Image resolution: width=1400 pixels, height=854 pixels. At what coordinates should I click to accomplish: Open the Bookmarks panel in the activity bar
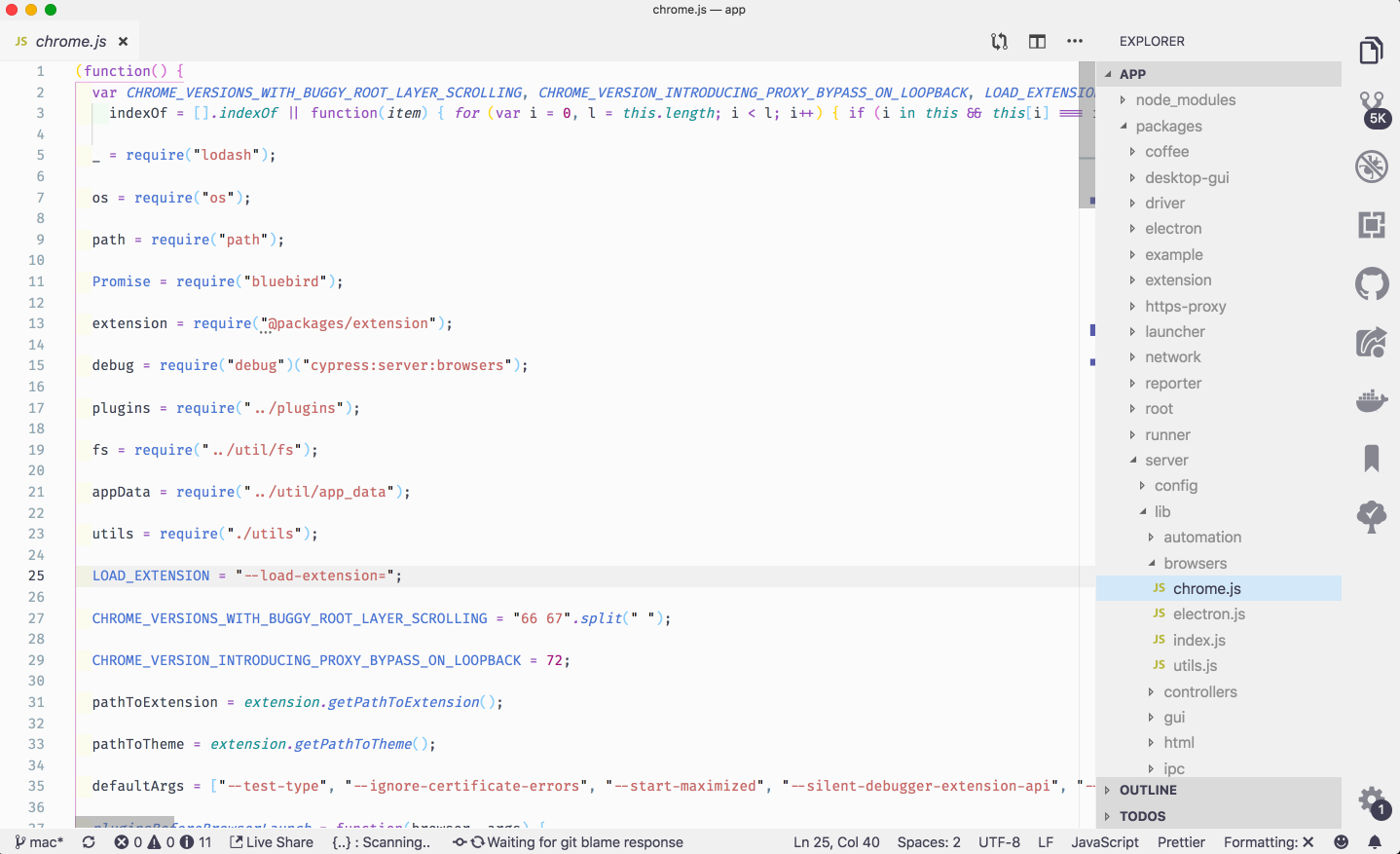point(1371,458)
